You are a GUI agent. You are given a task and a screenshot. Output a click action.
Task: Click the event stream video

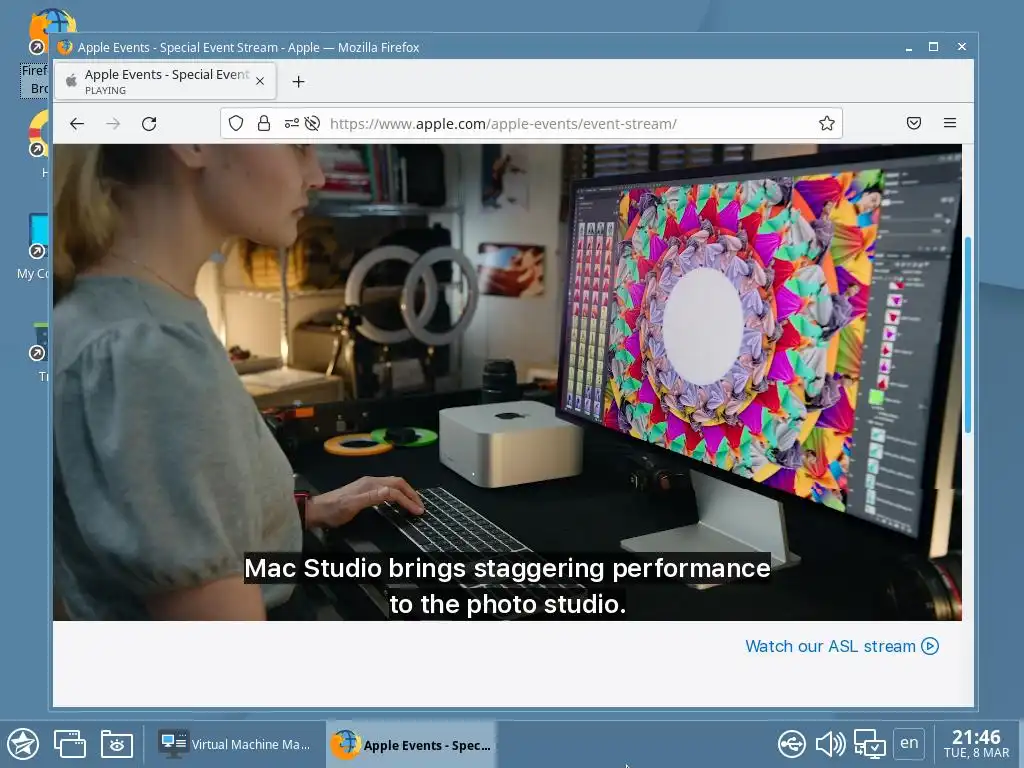pos(507,382)
